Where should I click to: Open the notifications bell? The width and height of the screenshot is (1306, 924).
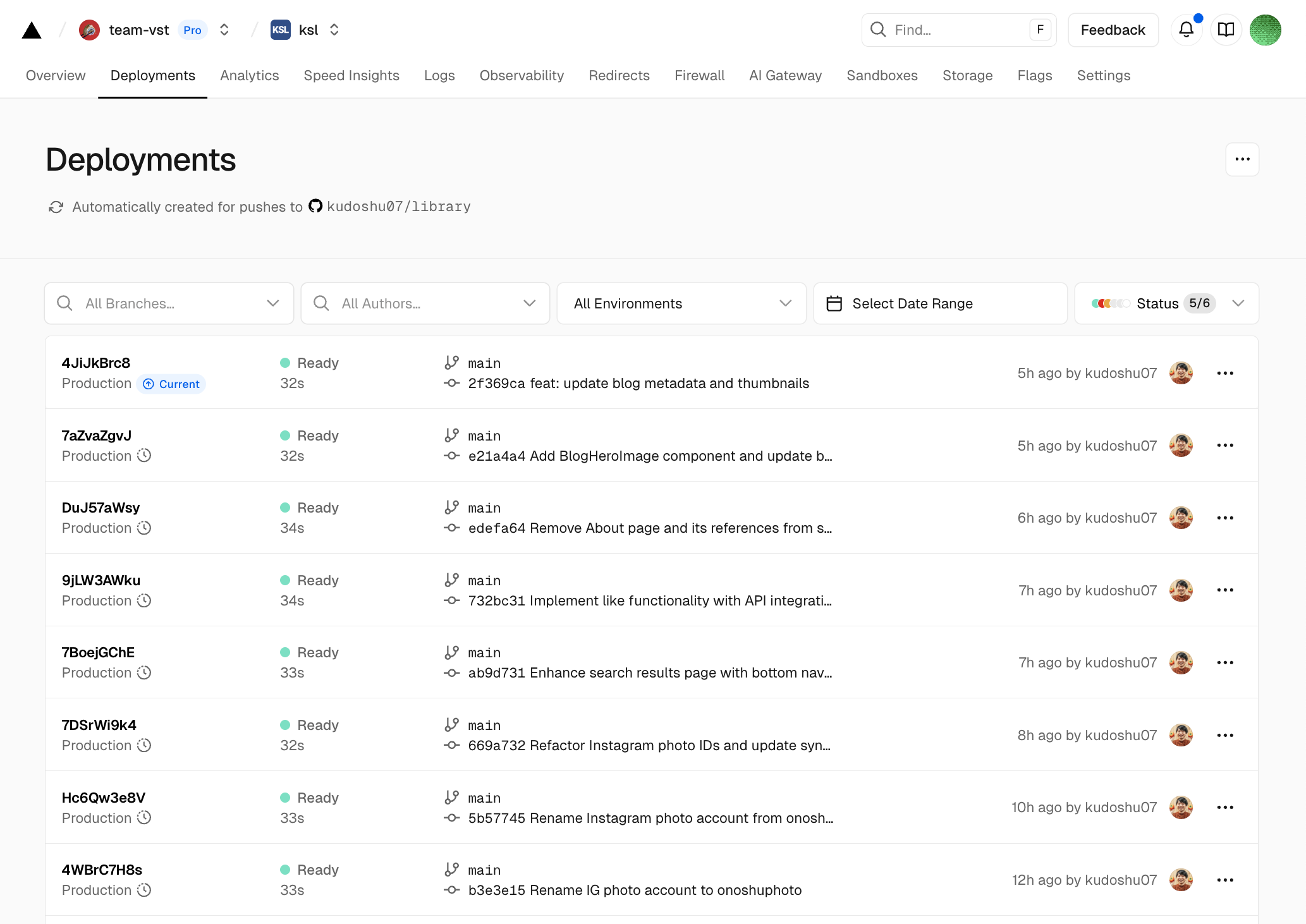[x=1187, y=30]
